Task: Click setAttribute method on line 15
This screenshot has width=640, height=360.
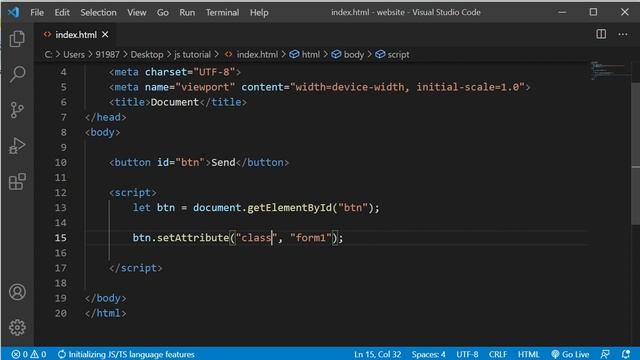Action: (193, 238)
